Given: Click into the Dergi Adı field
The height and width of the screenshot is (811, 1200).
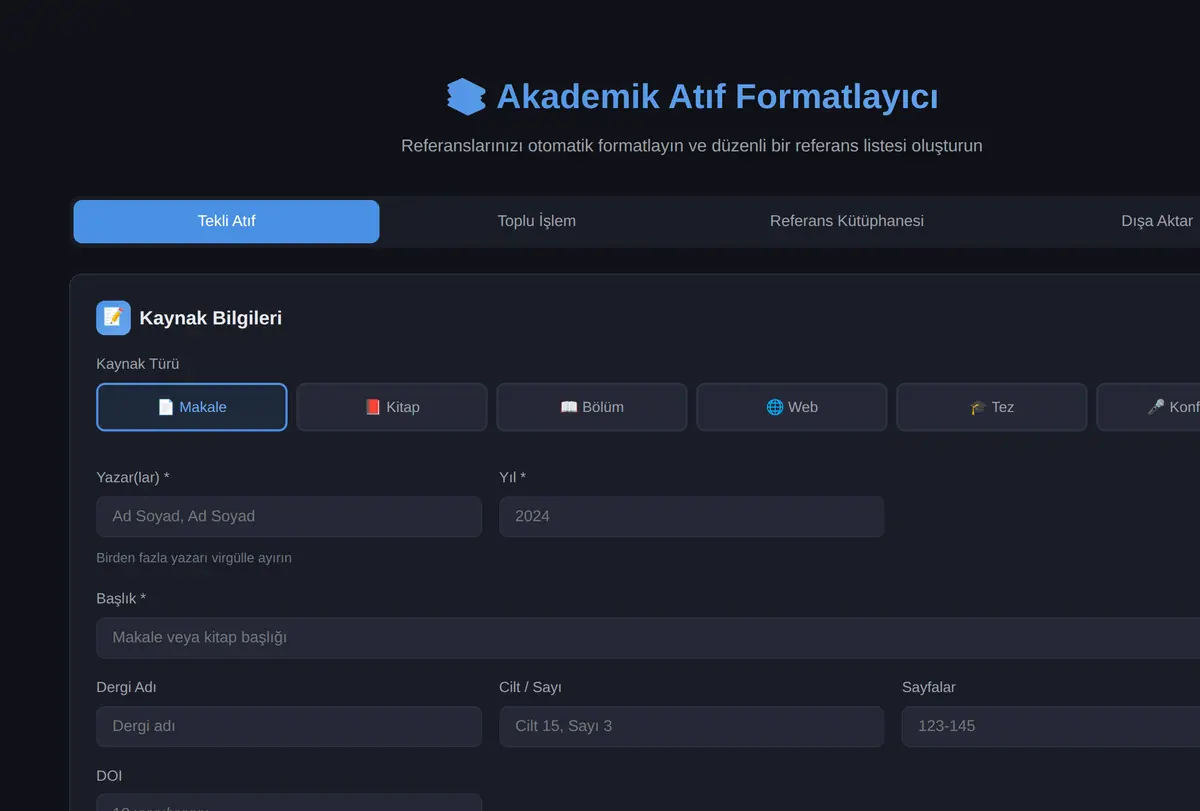Looking at the screenshot, I should [x=289, y=727].
